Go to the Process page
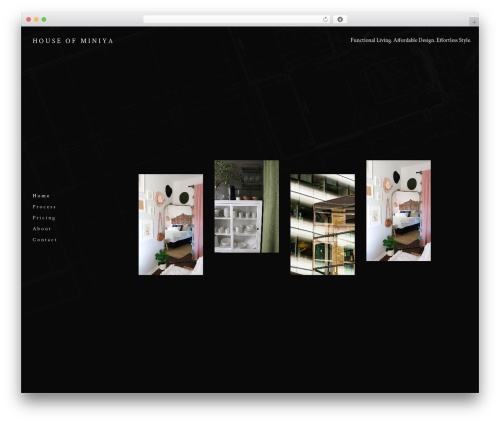 (x=44, y=207)
